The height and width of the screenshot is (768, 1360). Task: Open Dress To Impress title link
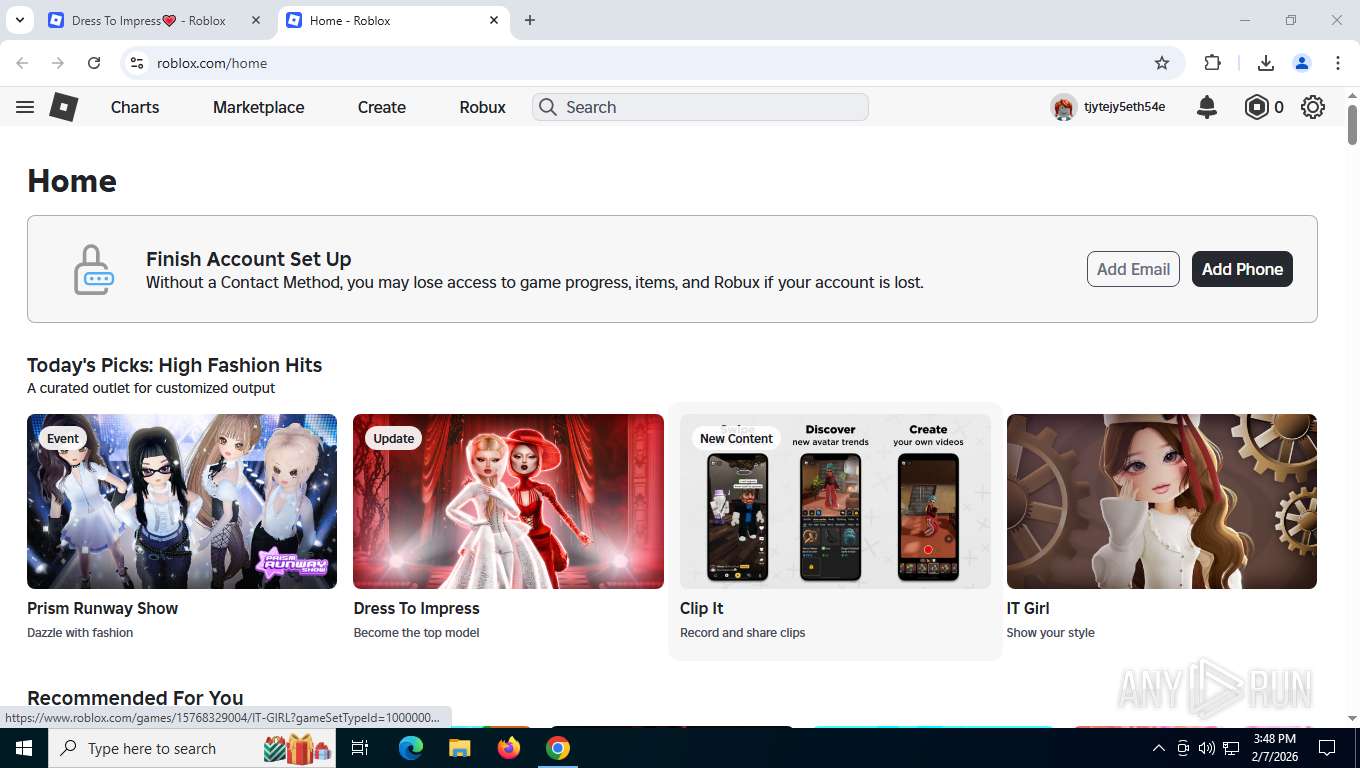(416, 608)
